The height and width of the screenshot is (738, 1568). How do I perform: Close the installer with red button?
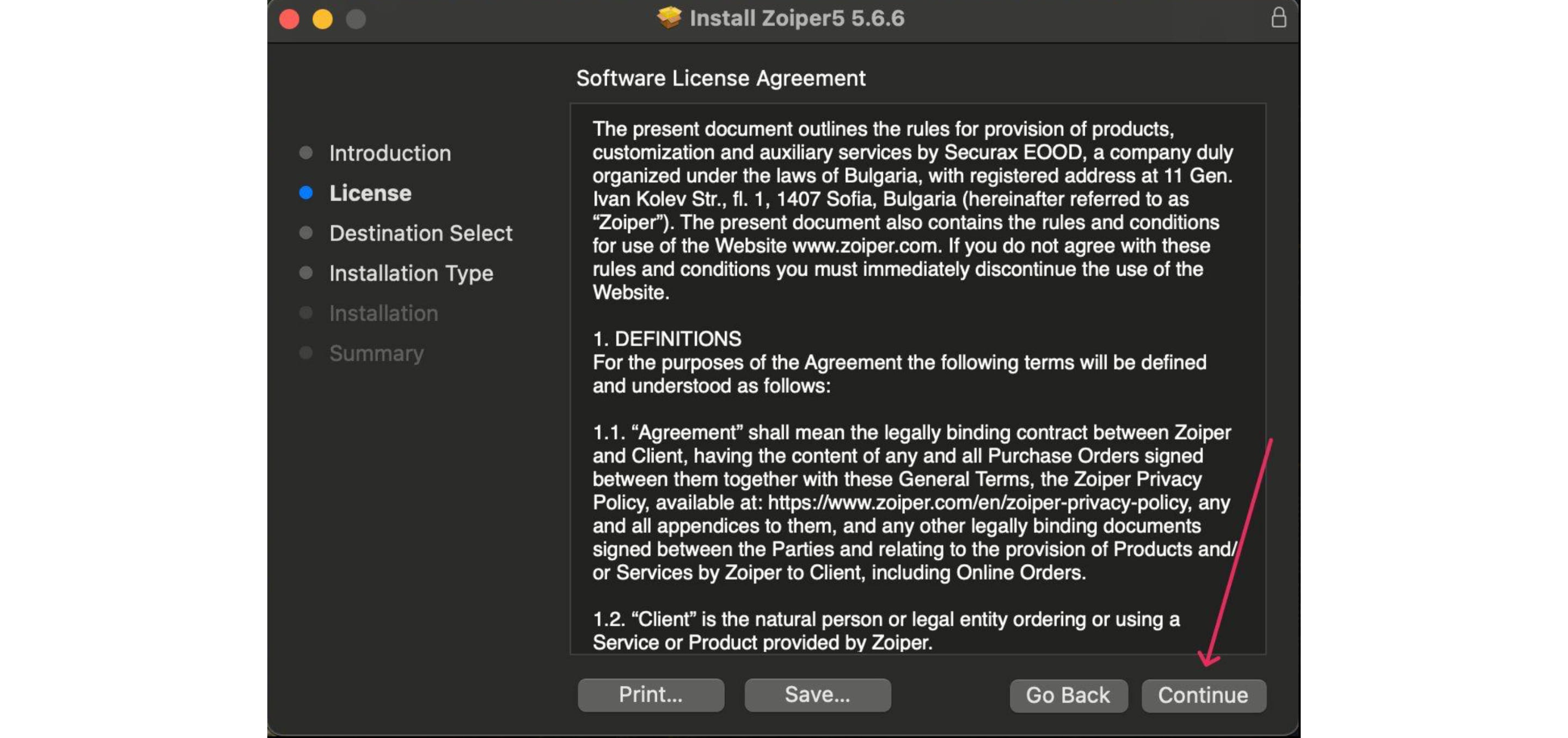pos(289,19)
